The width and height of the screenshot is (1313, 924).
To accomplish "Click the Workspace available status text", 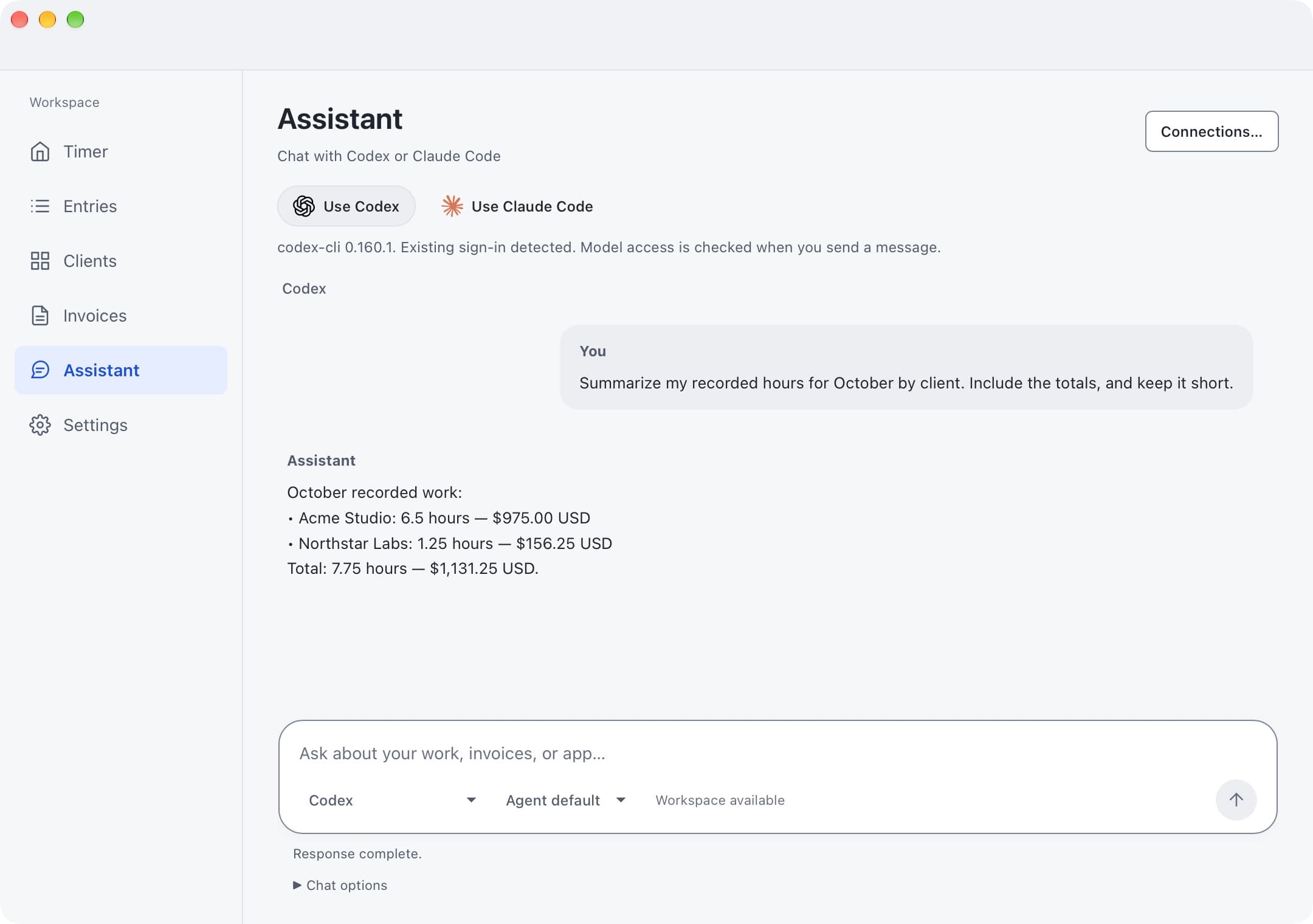I will (x=720, y=800).
